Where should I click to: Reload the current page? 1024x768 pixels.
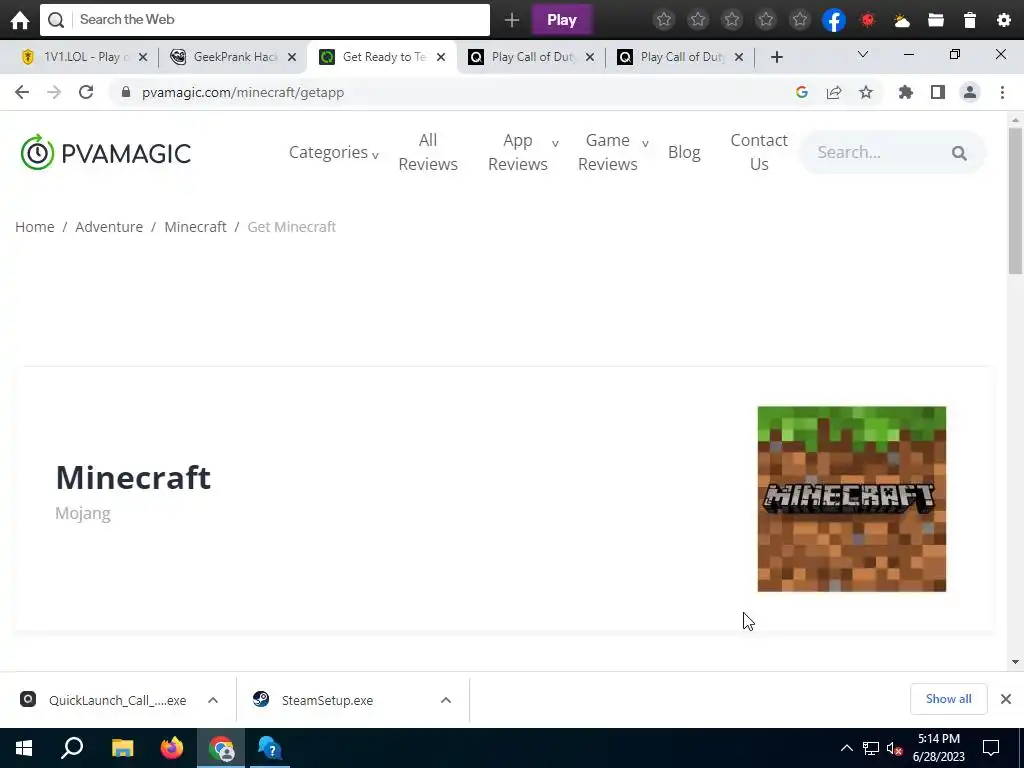(x=86, y=92)
